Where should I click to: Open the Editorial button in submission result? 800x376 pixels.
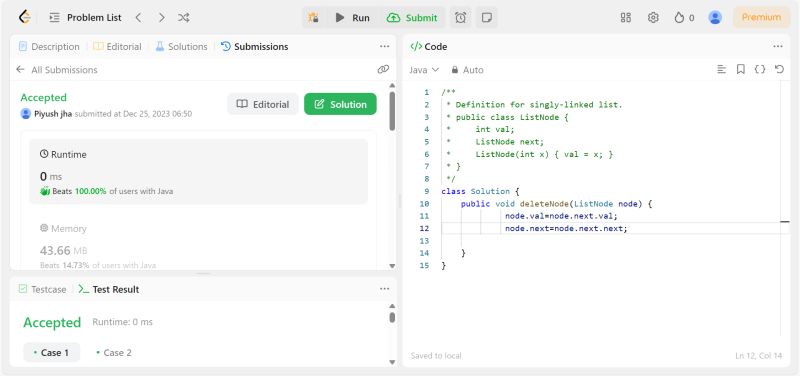pyautogui.click(x=263, y=104)
